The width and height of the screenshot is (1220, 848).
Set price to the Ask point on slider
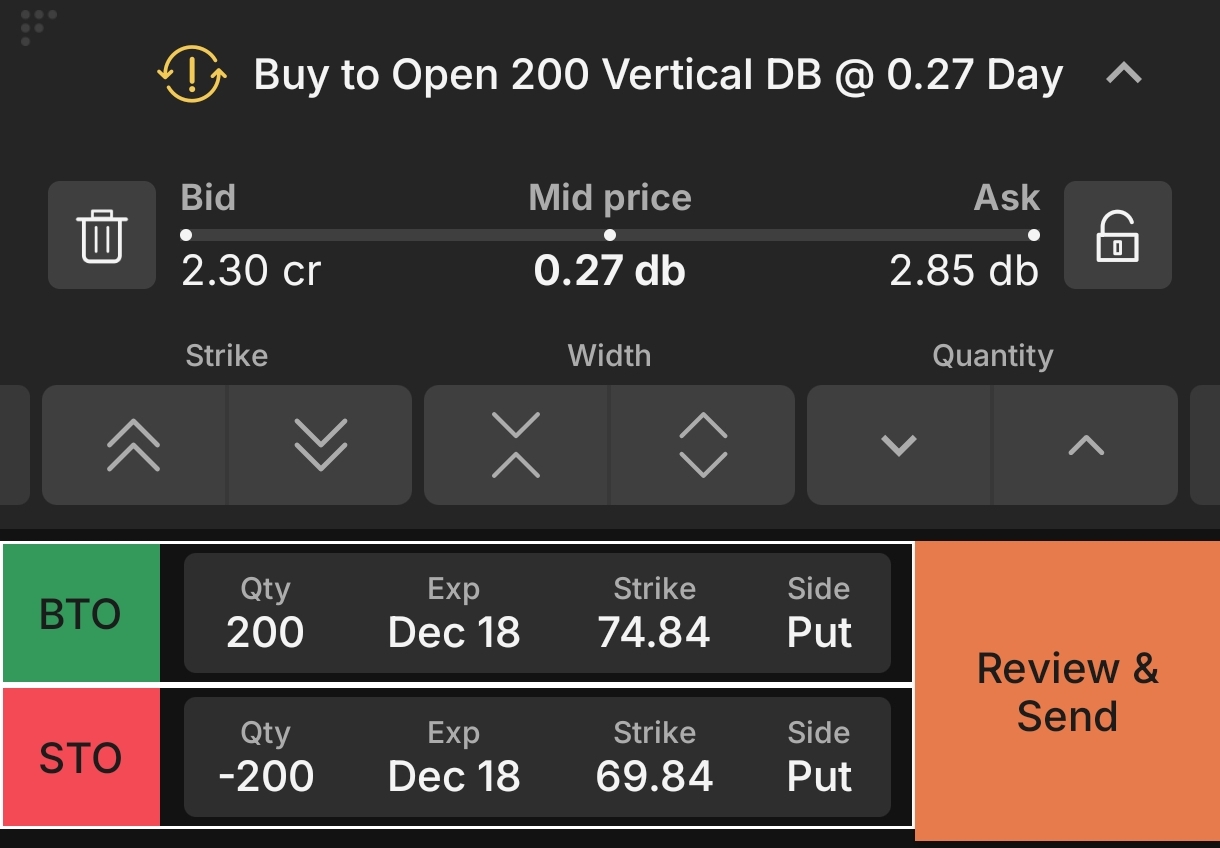click(x=1033, y=235)
